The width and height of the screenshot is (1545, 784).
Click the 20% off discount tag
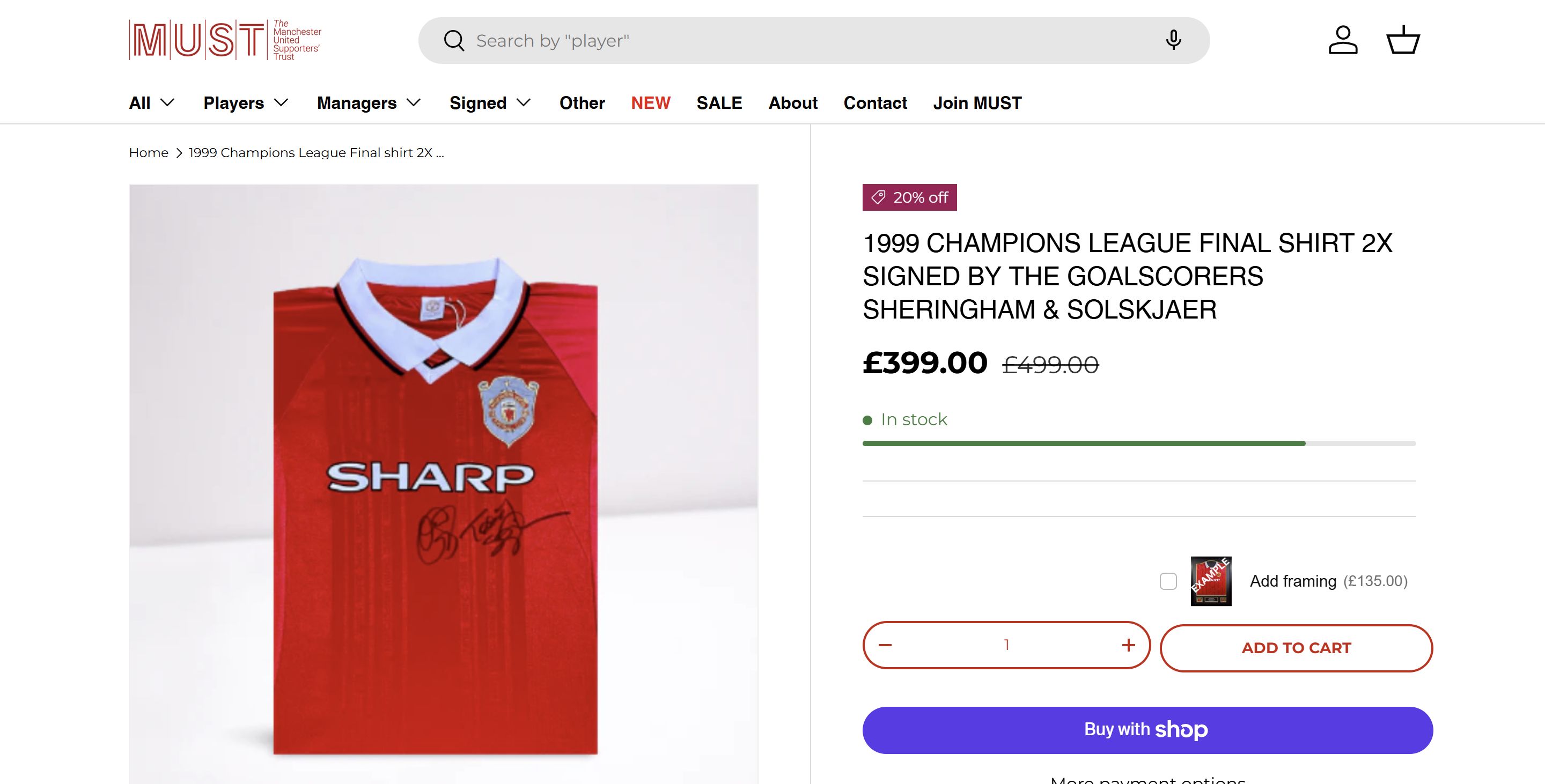click(909, 197)
